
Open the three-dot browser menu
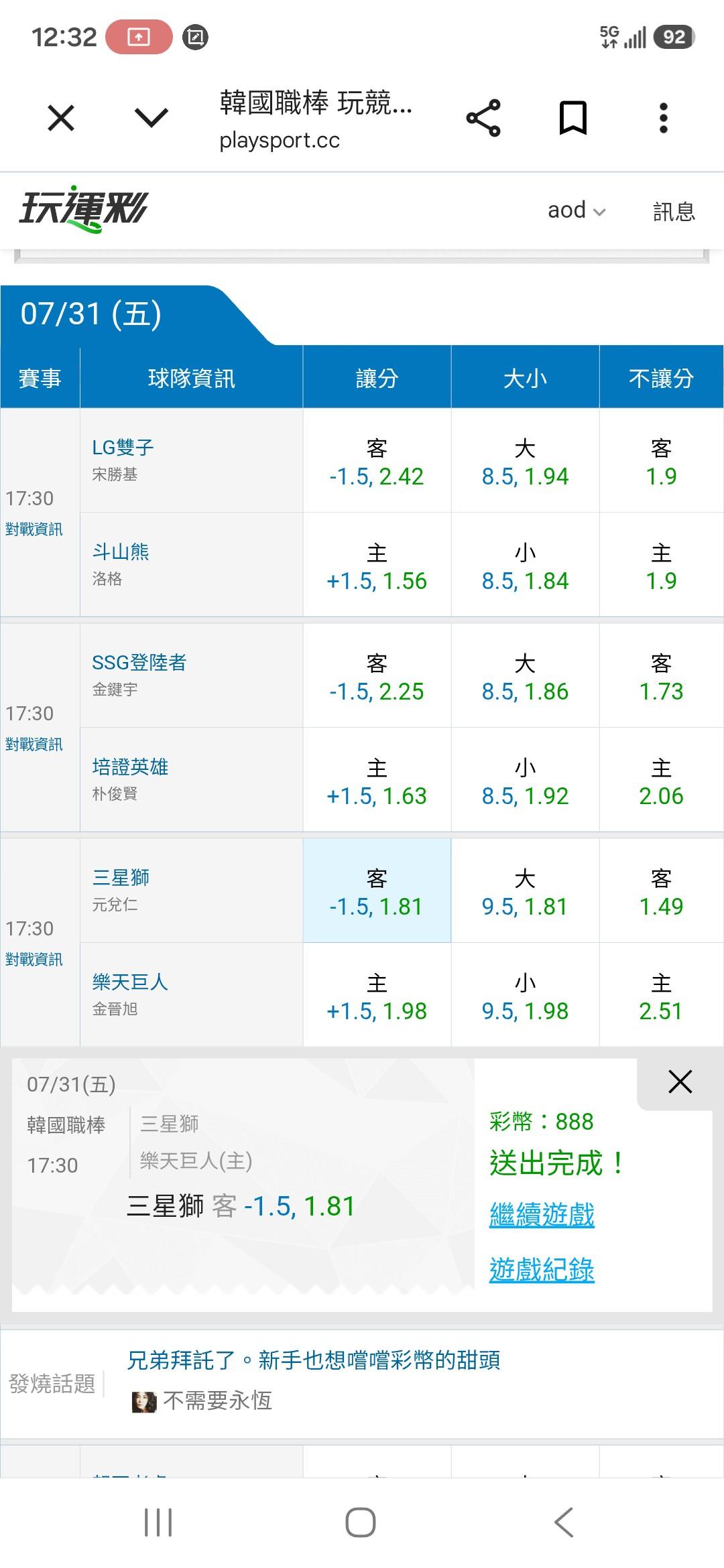point(663,118)
